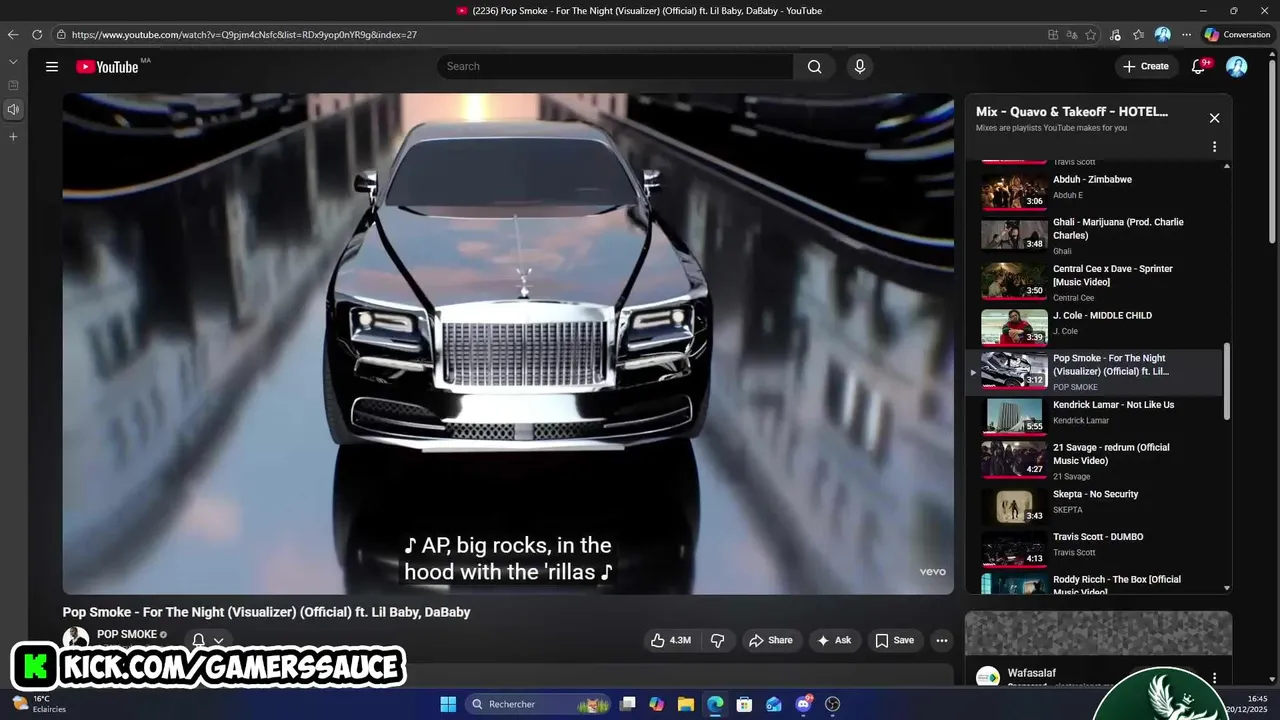Screen dimensions: 1280x720
Task: Open Microsoft Store from taskbar
Action: click(x=744, y=704)
